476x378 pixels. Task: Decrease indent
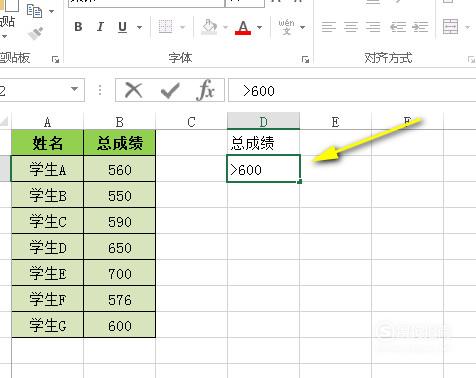point(398,27)
